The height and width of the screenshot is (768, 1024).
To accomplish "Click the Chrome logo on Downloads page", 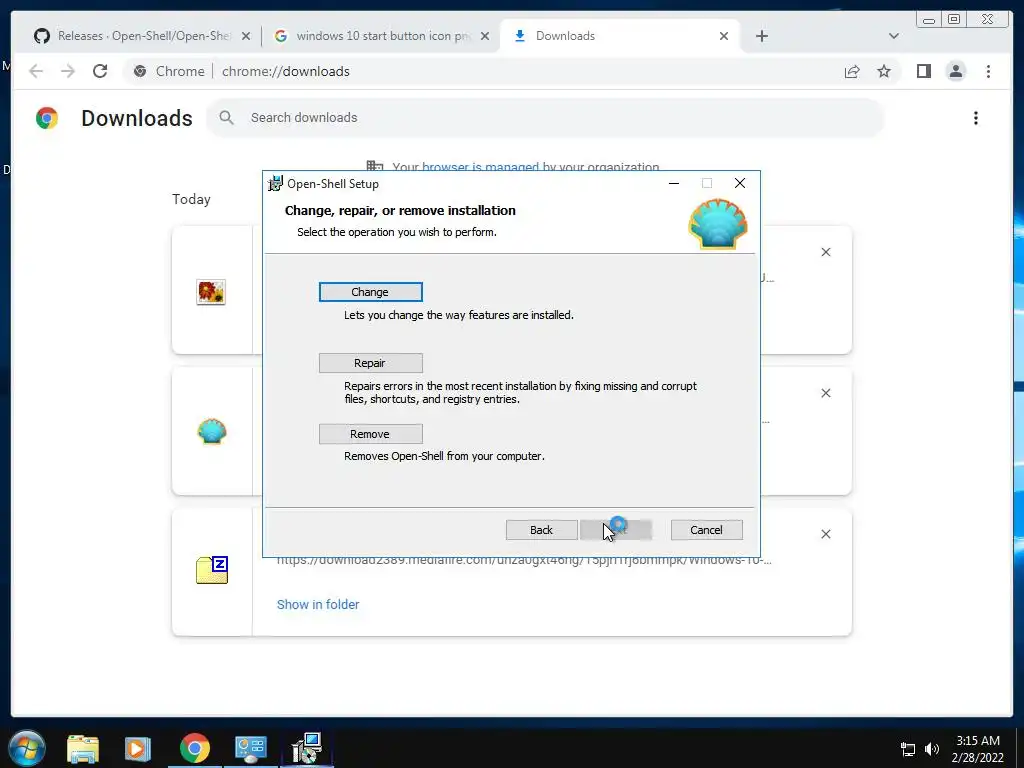I will (47, 118).
